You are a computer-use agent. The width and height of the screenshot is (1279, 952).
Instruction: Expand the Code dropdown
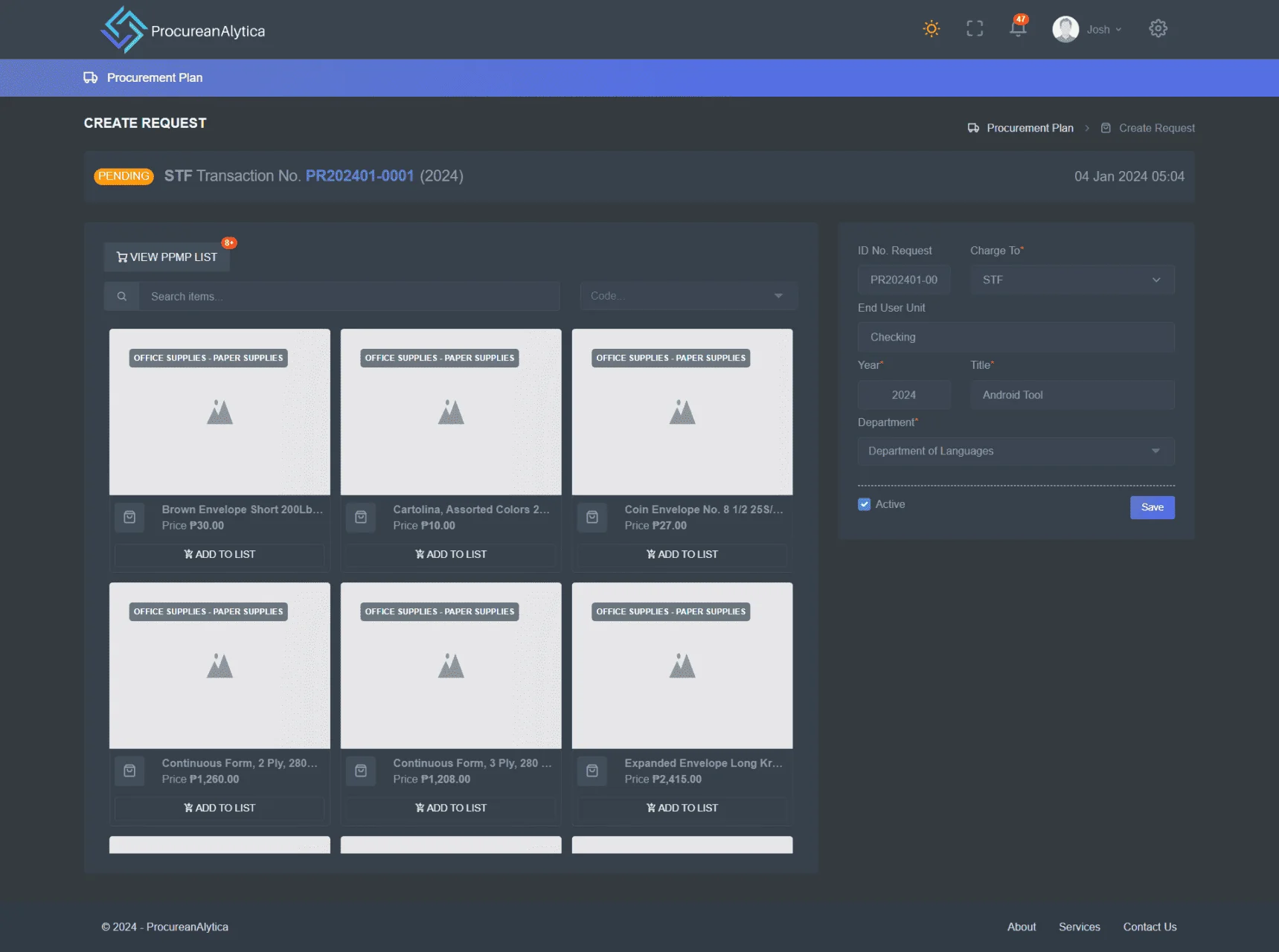click(688, 296)
